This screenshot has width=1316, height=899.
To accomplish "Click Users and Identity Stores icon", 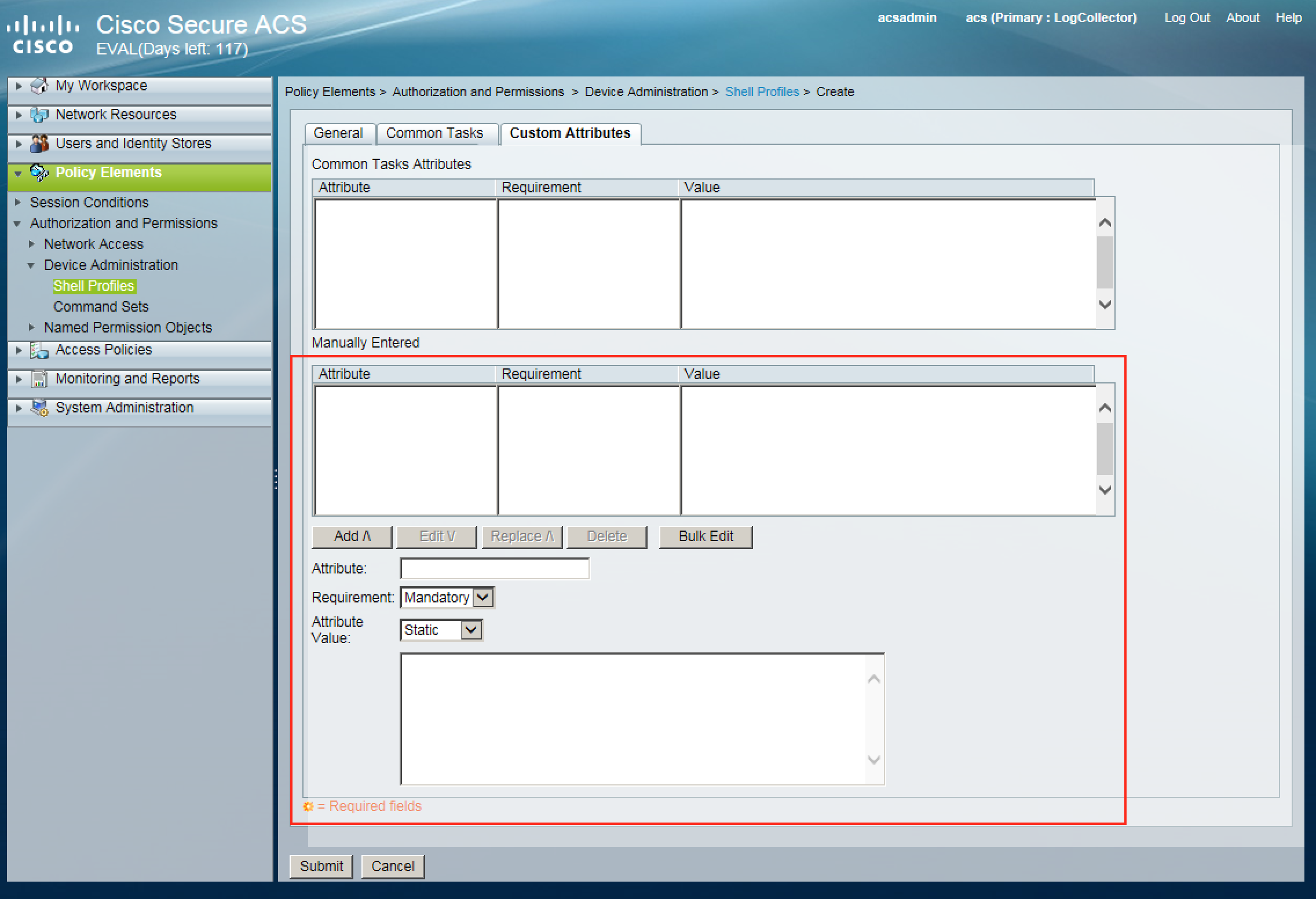I will (x=39, y=143).
